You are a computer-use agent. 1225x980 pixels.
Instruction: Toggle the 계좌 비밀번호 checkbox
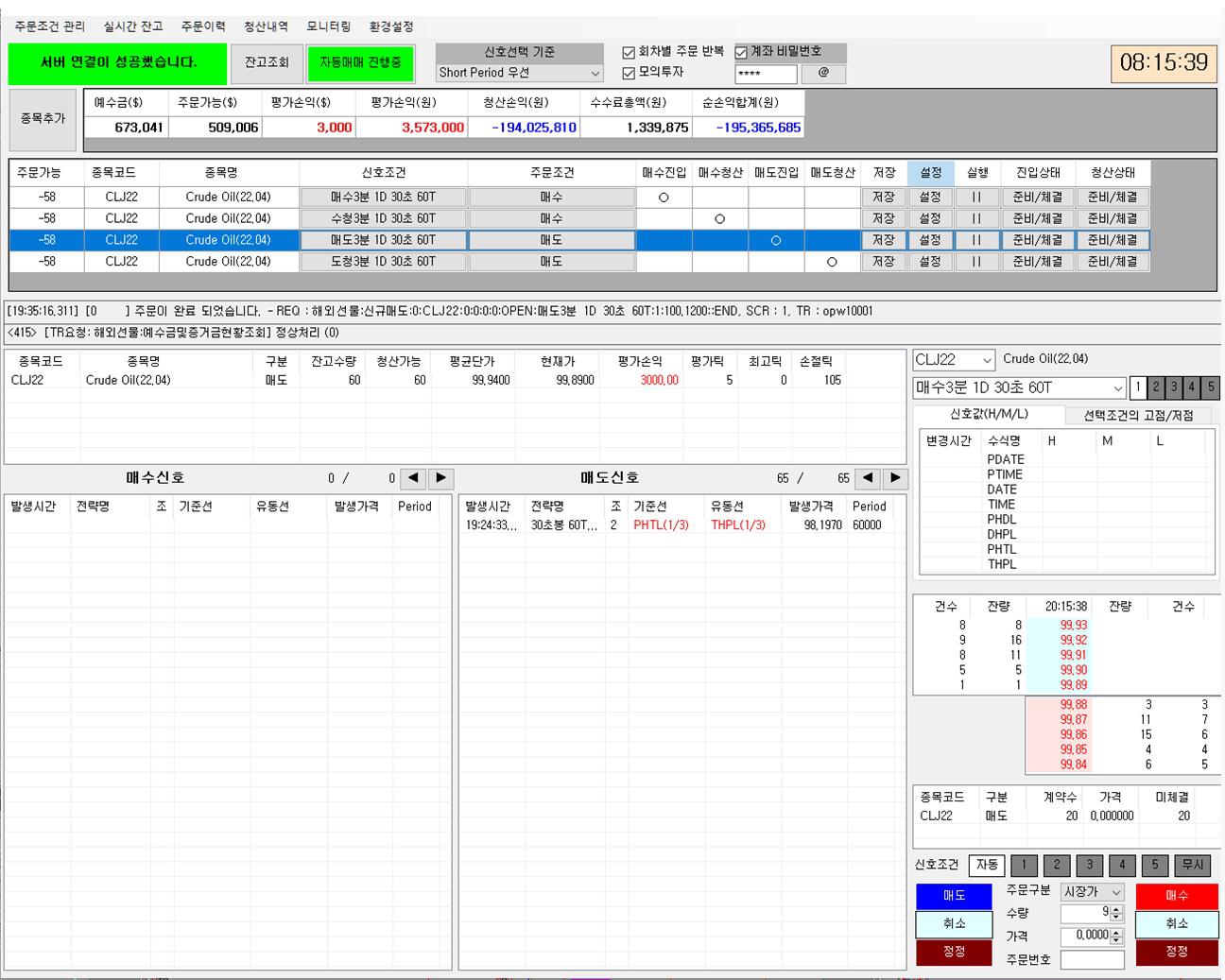741,53
